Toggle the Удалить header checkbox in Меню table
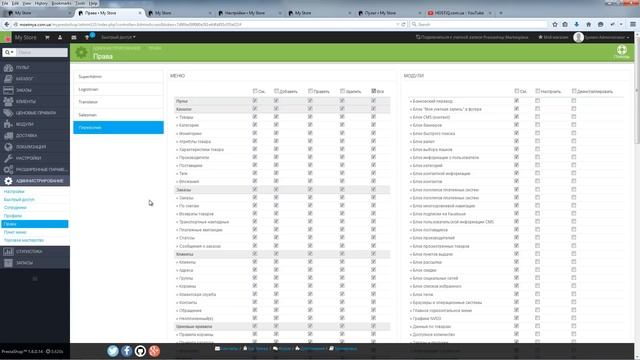Image resolution: width=640 pixels, height=360 pixels. point(342,91)
